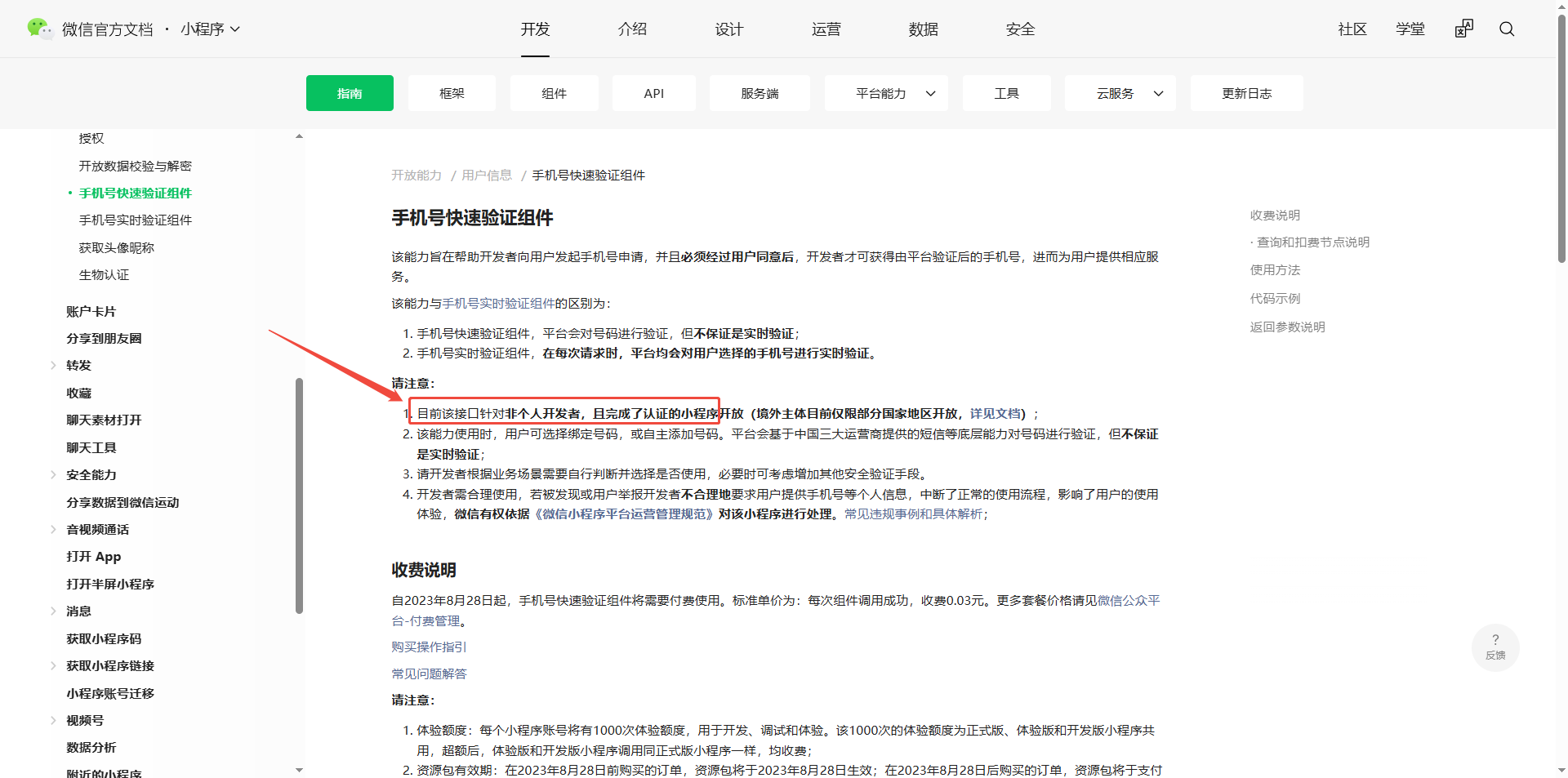Expand the 云服务 dropdown
This screenshot has height=778, width=1568.
[x=1120, y=93]
